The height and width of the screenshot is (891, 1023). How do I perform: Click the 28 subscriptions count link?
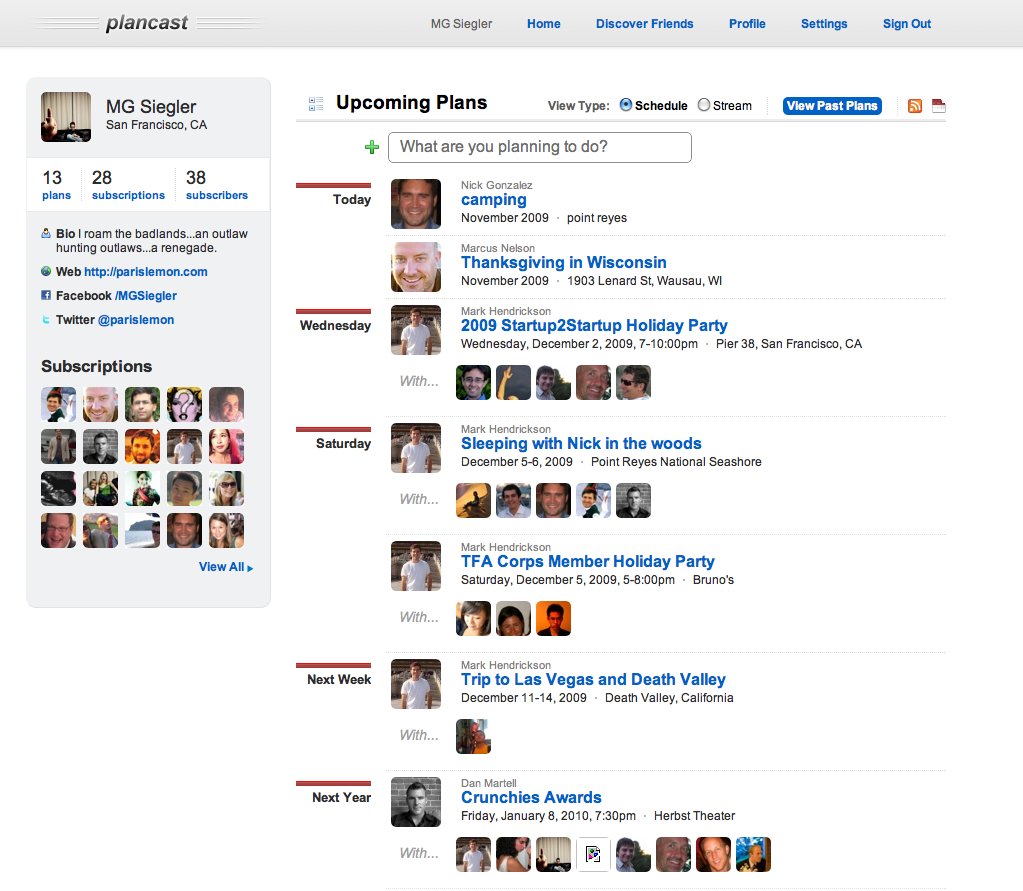point(128,186)
